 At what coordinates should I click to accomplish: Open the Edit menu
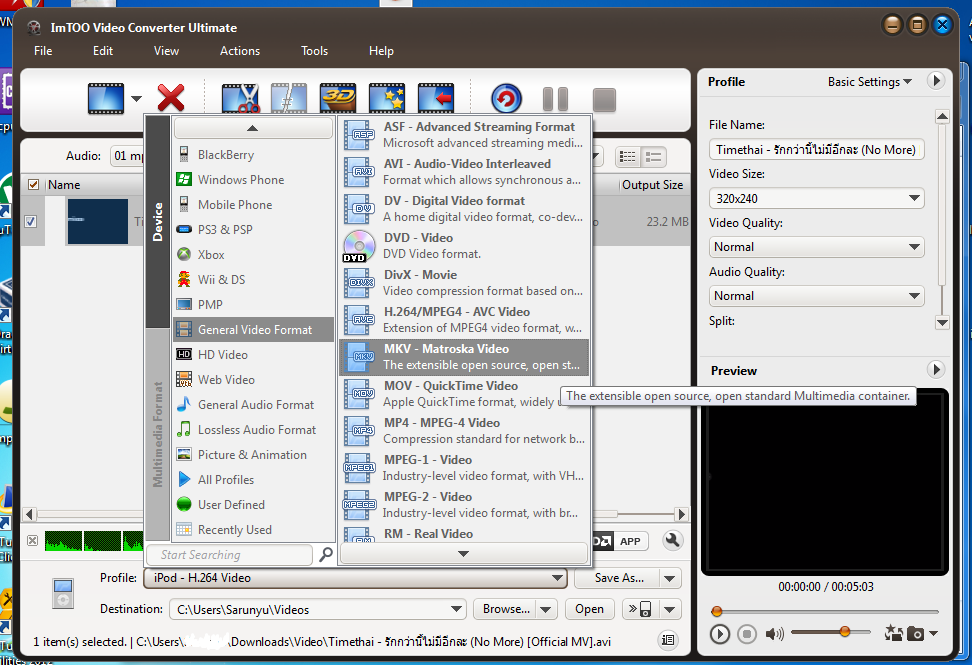(x=103, y=51)
